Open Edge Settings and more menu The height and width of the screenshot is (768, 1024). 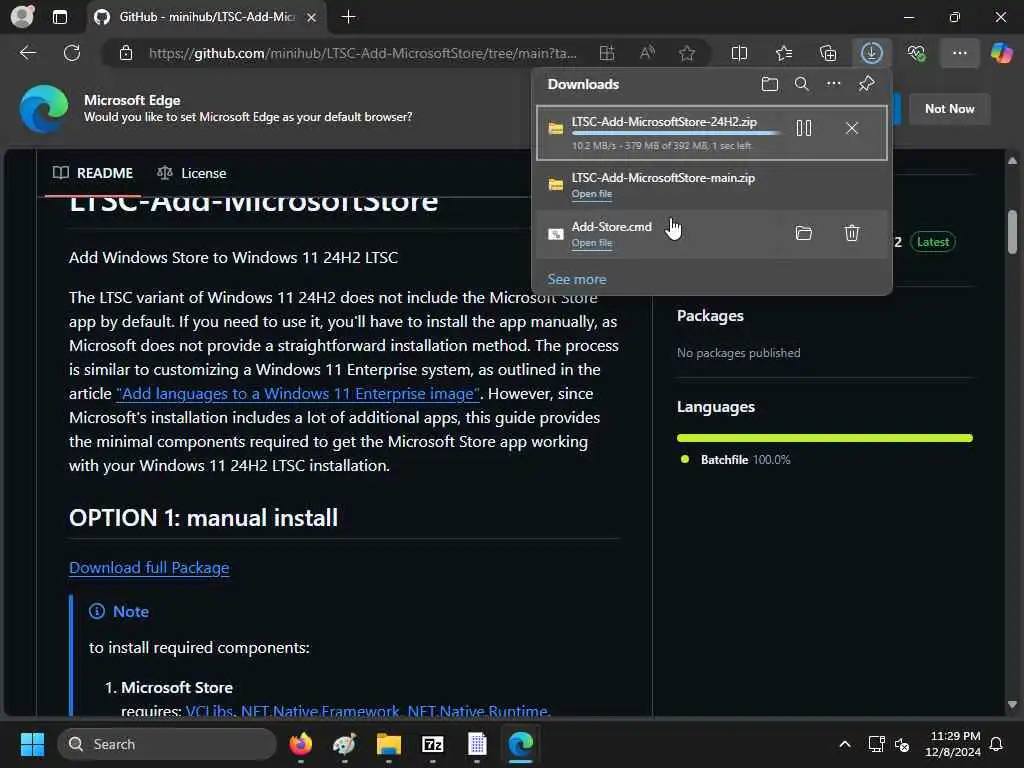[x=959, y=53]
